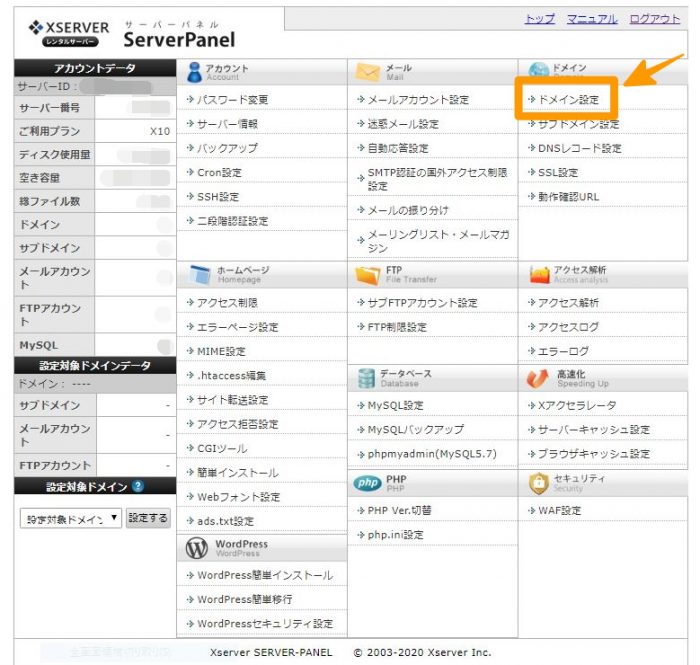Open サブドメイン設定
The height and width of the screenshot is (665, 700).
pyautogui.click(x=579, y=124)
